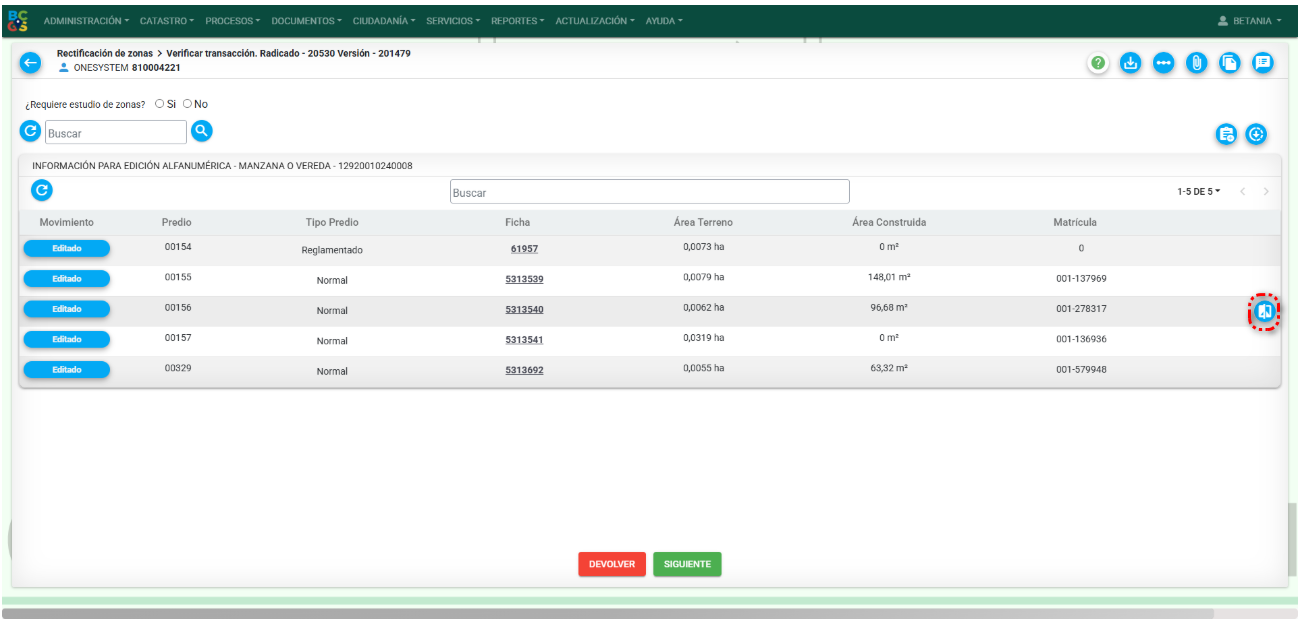Viewport: 1298px width, 626px height.
Task: Click the paperclip attachments icon
Action: coord(1197,63)
